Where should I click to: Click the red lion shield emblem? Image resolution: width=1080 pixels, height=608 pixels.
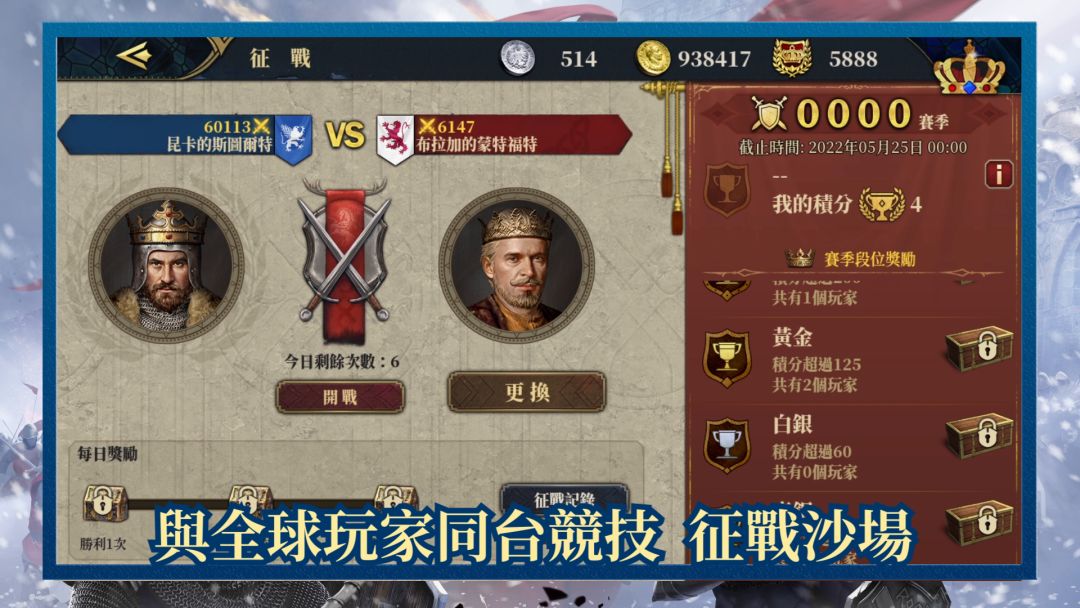tap(395, 140)
